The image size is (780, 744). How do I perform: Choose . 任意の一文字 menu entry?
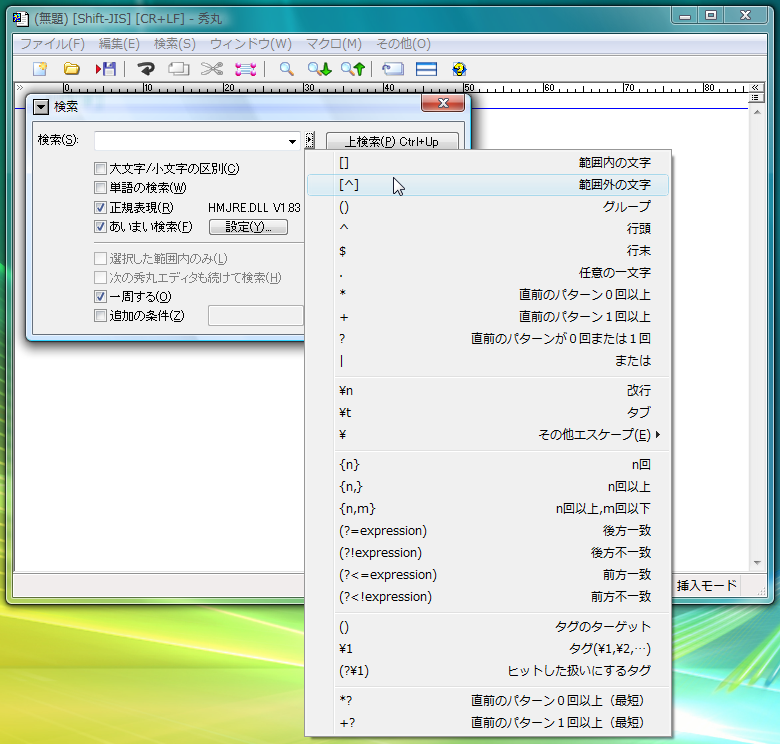[x=488, y=273]
